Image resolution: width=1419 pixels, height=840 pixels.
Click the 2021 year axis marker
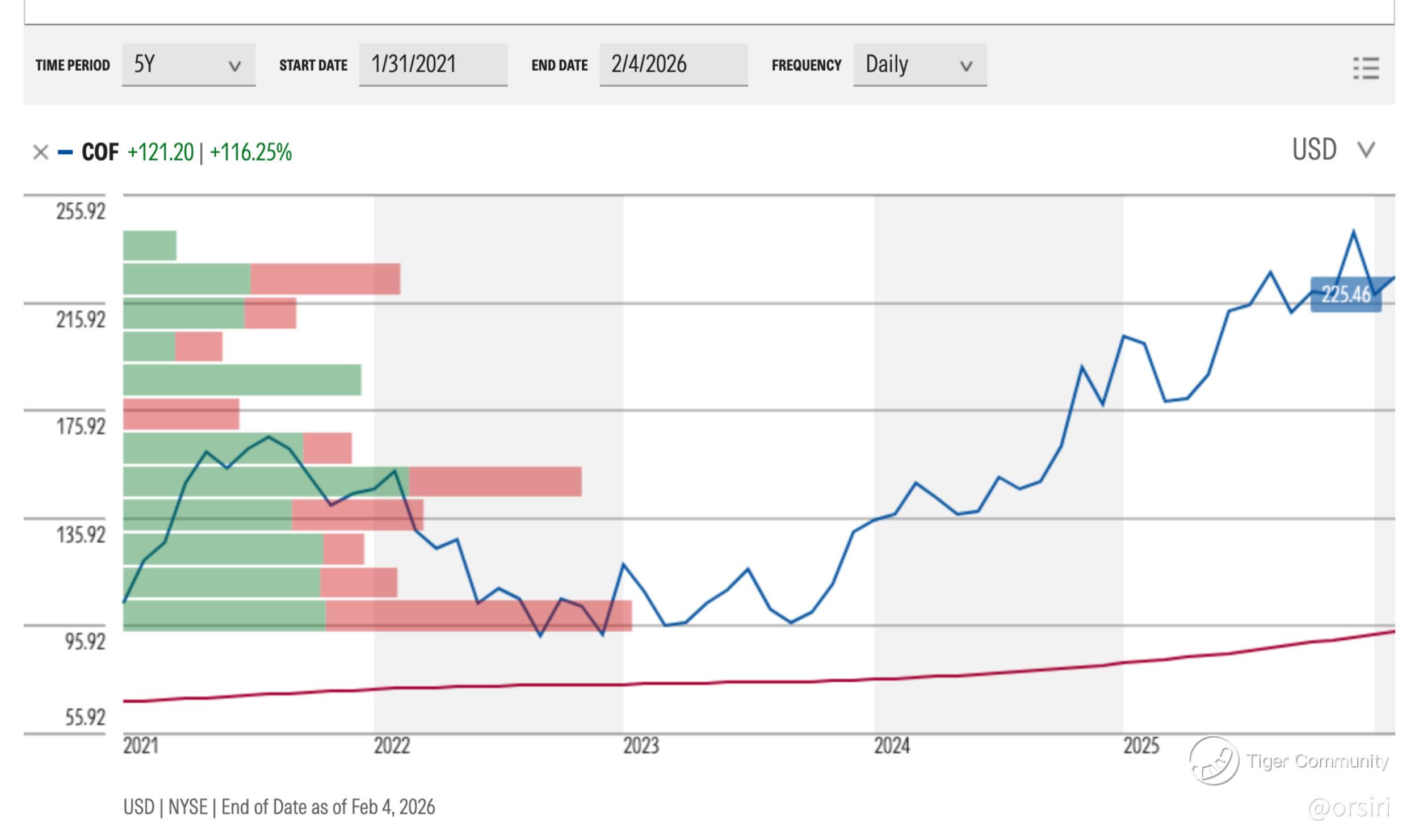click(x=141, y=745)
